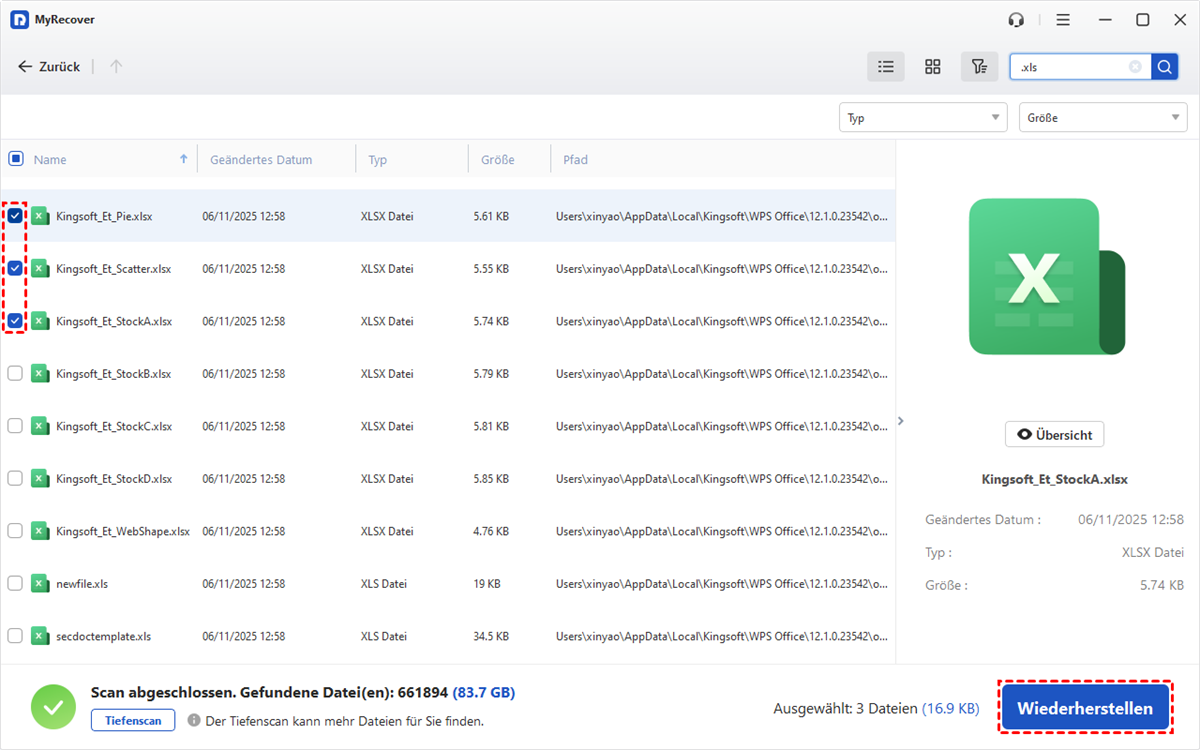Start a Tiefenscan
The height and width of the screenshot is (750, 1200).
coord(133,720)
